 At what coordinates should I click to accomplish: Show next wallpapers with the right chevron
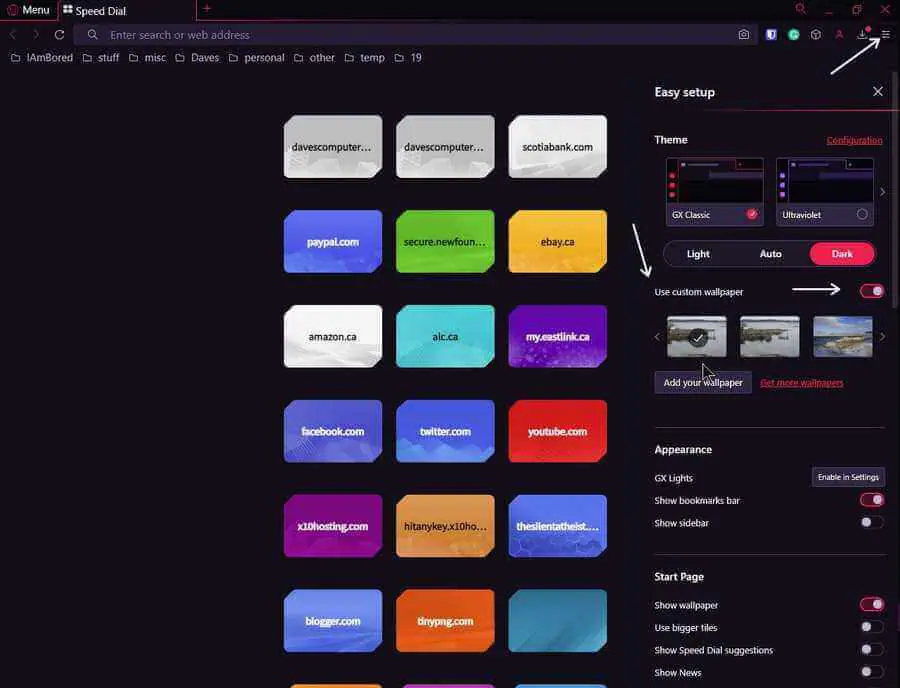pos(883,337)
